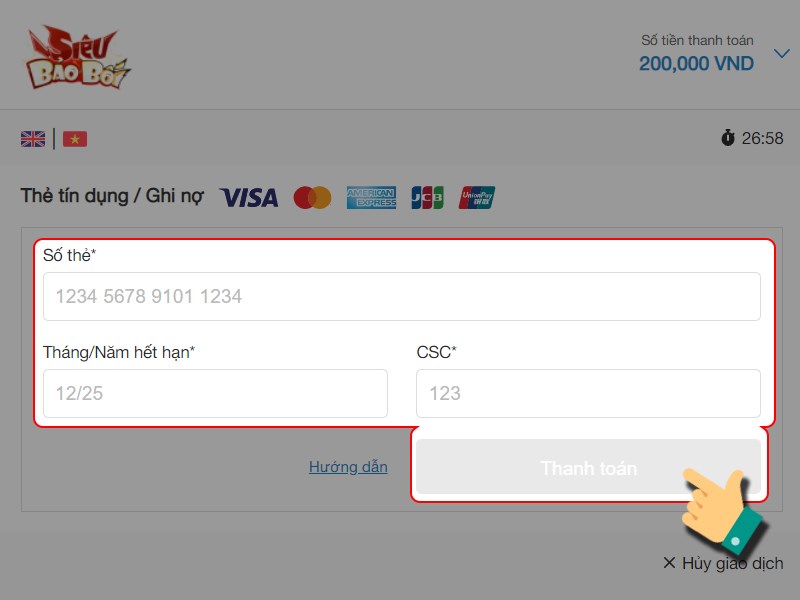Open the Hướng dẫn guide link
Screen dimensions: 800x600
[348, 467]
